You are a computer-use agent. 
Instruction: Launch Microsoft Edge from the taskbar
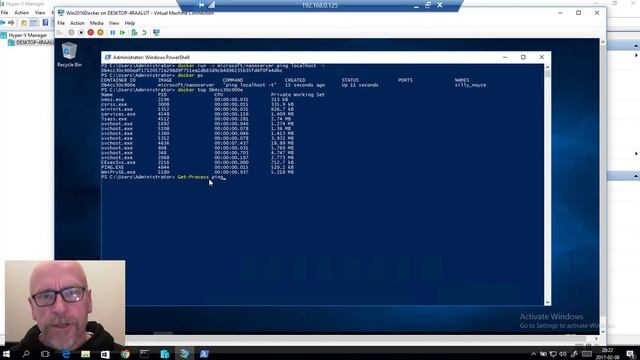tap(66, 354)
